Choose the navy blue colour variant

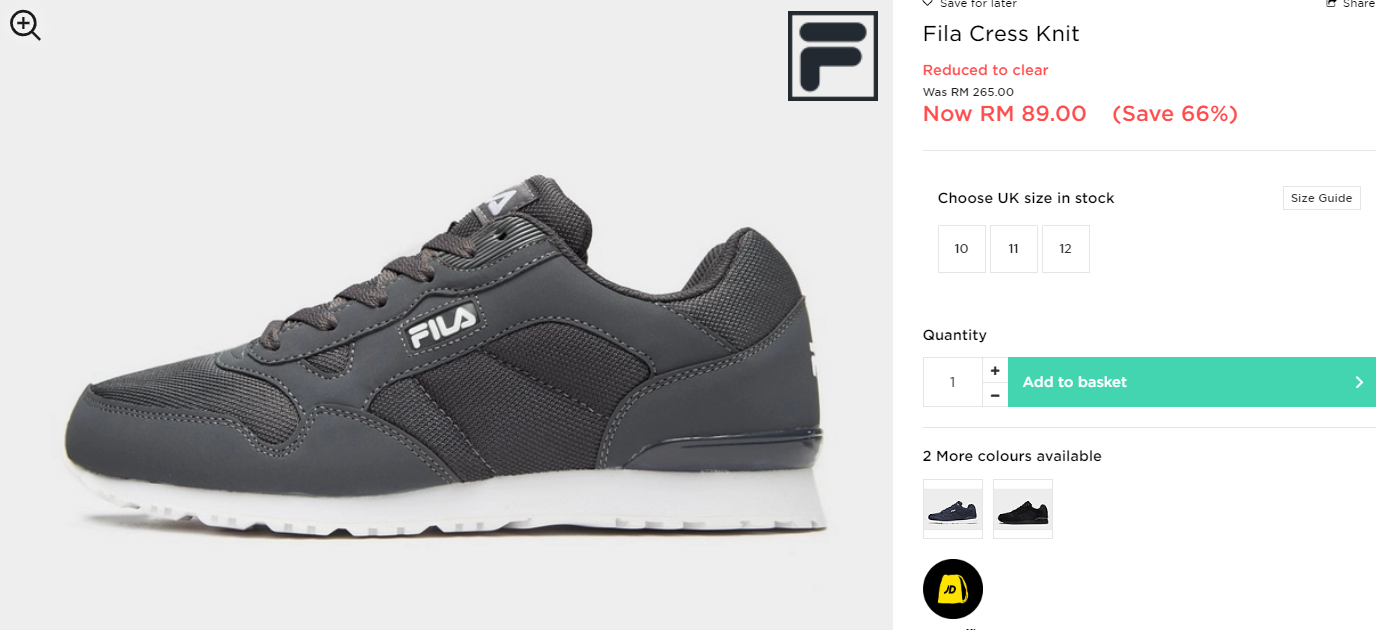click(x=953, y=509)
